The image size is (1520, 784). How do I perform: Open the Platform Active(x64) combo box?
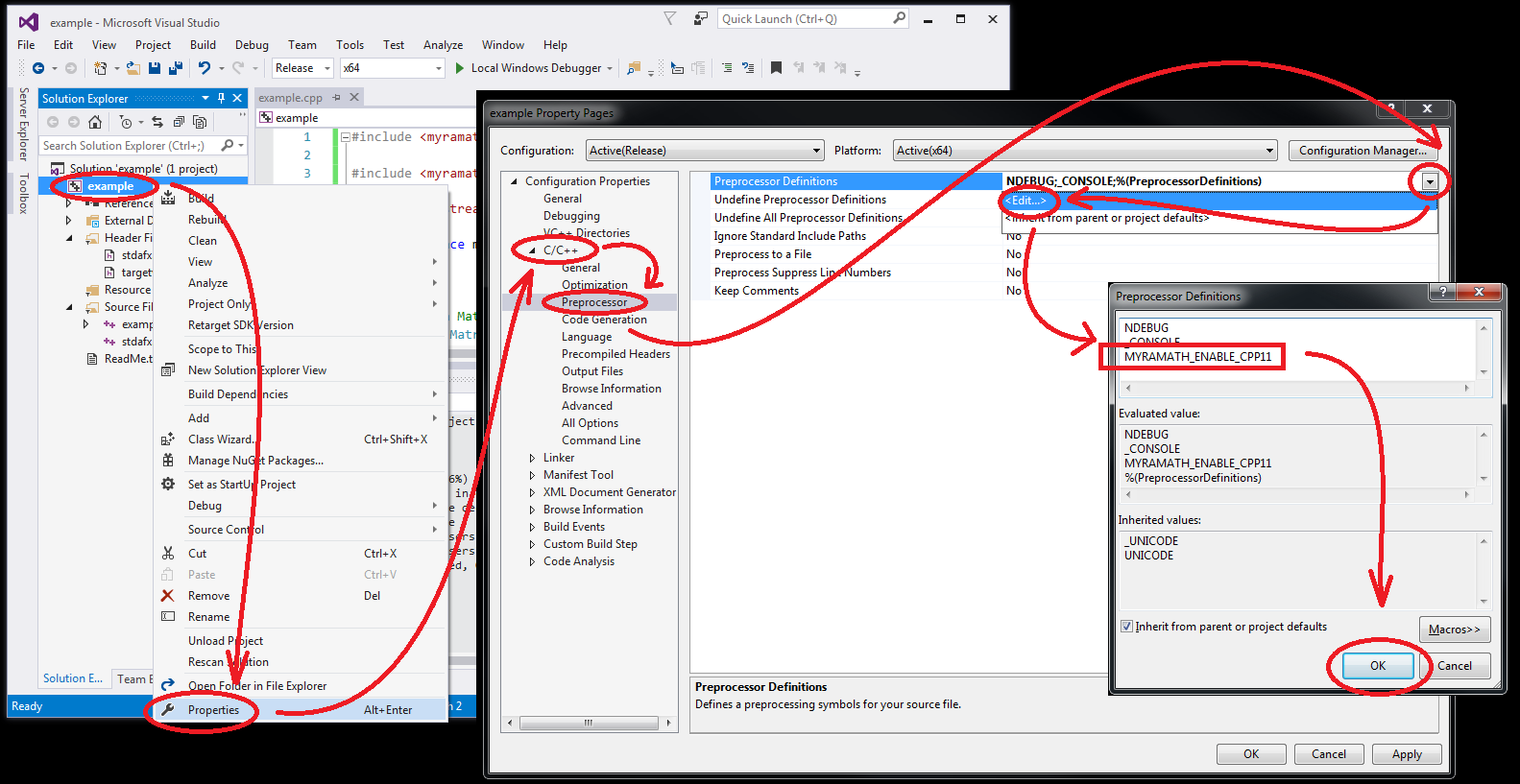[x=1085, y=151]
